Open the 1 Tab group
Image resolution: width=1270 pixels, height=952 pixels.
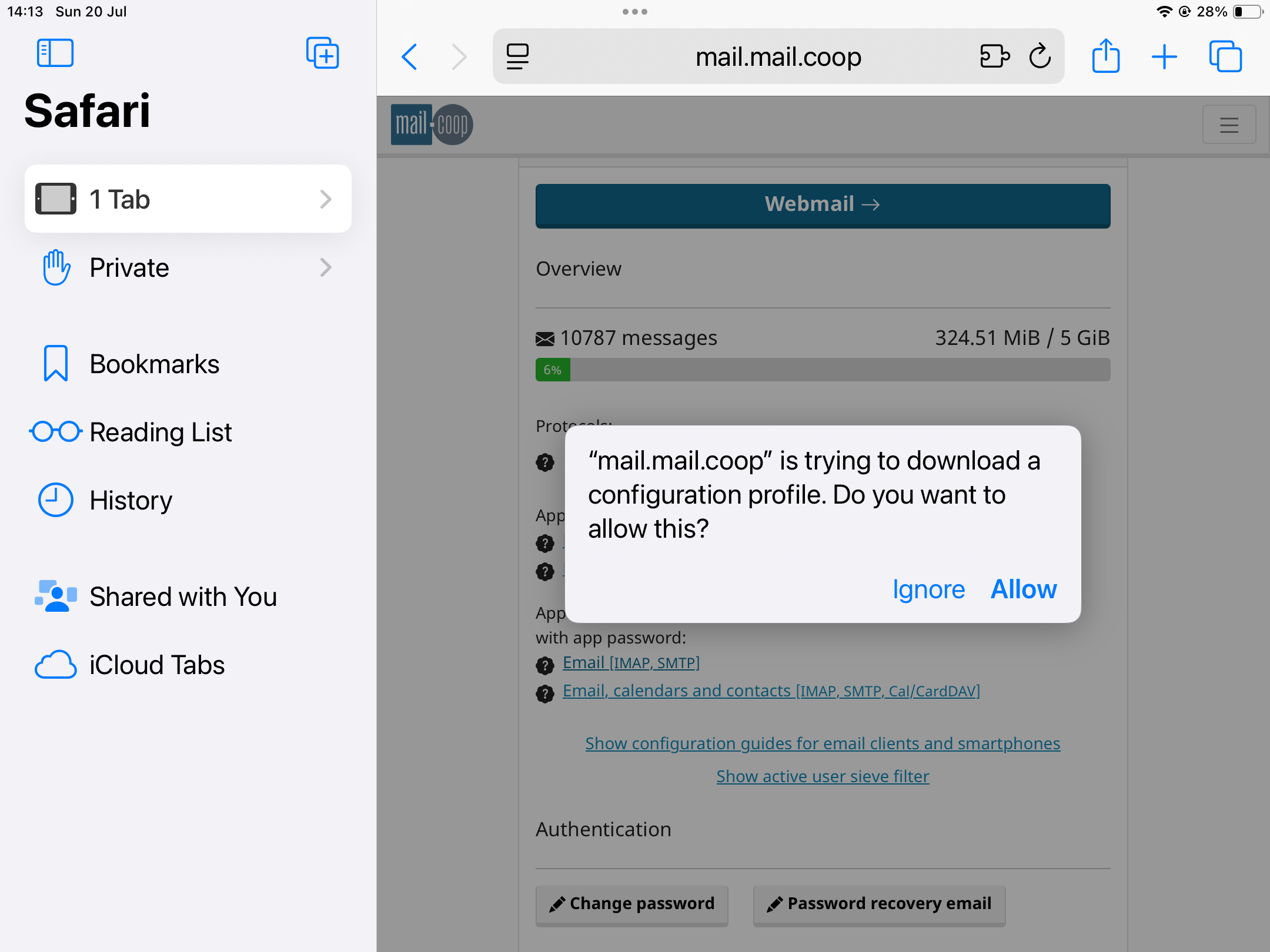188,199
